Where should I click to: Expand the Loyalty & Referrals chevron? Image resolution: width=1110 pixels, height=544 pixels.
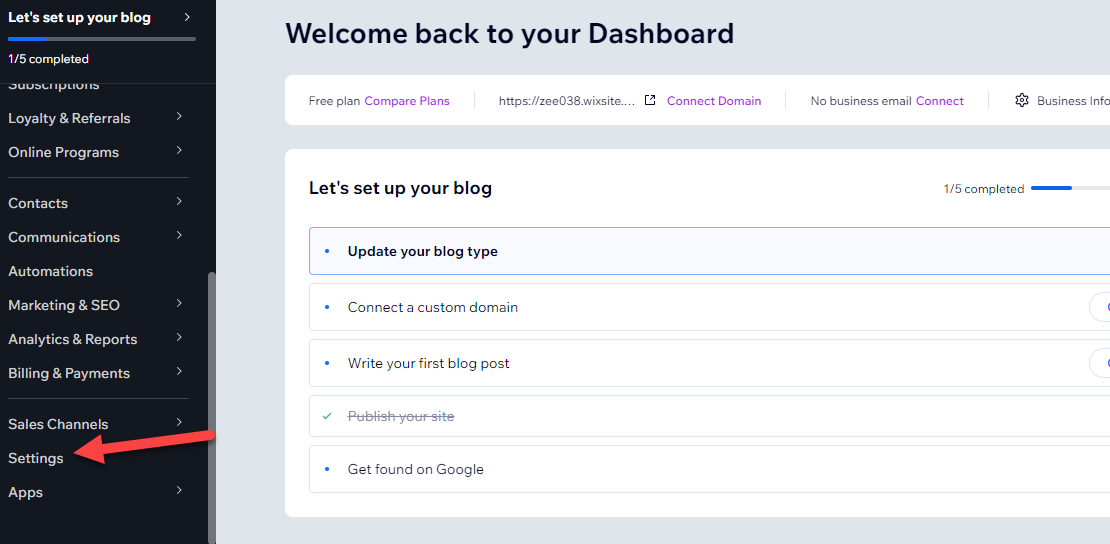click(180, 116)
